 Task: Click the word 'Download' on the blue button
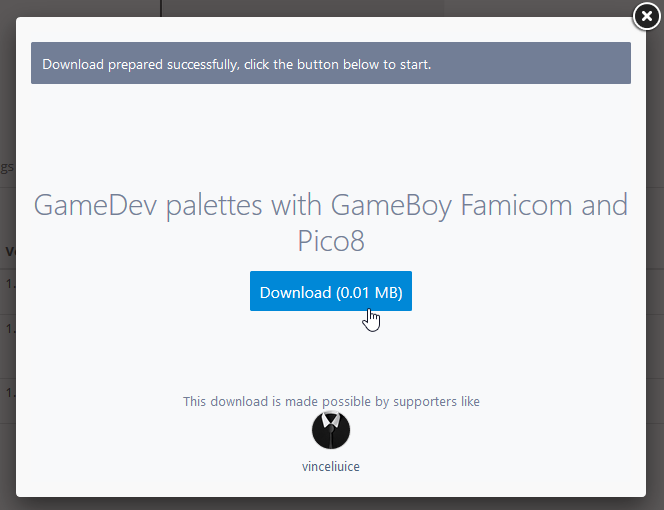pyautogui.click(x=295, y=293)
